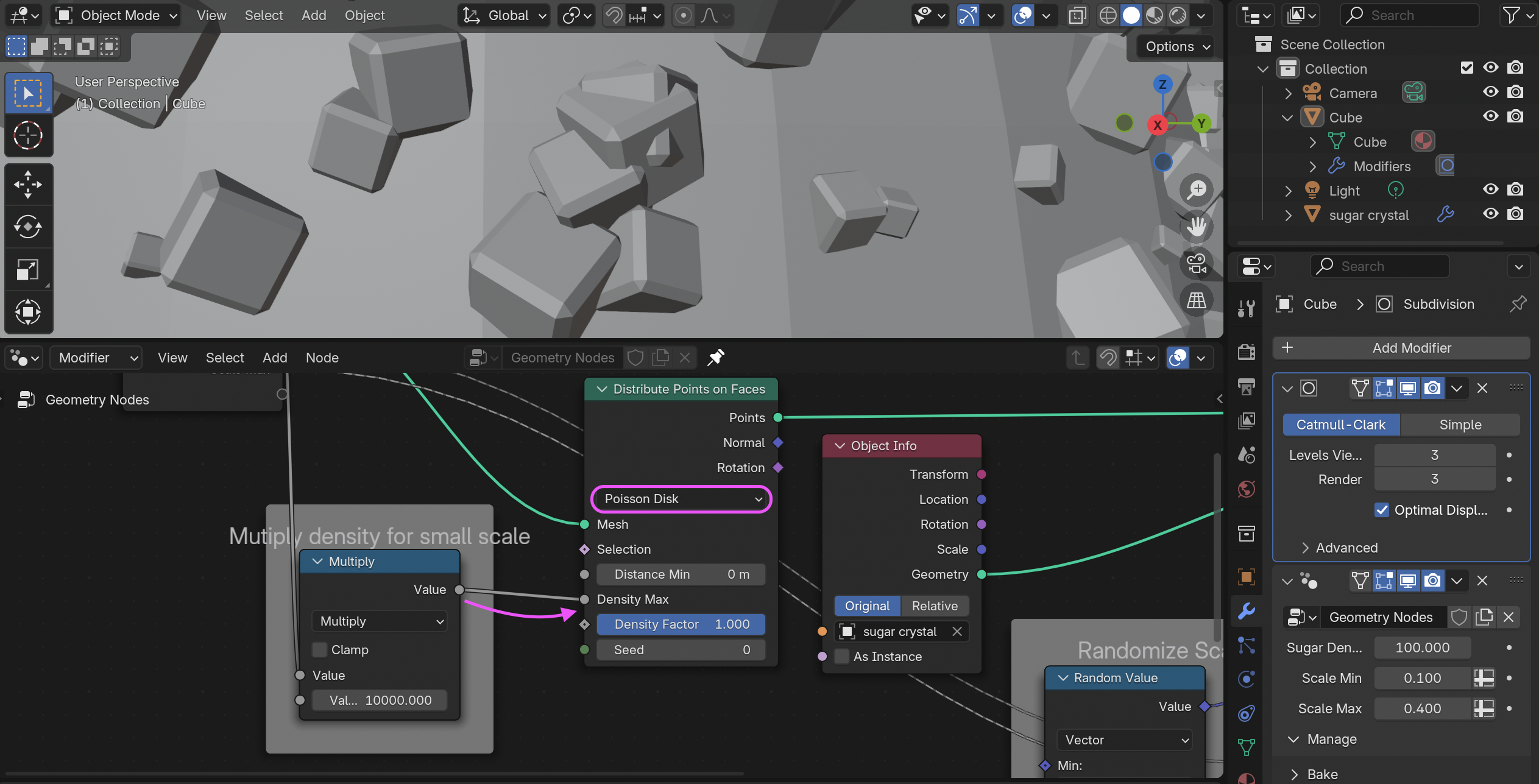Click the Scale Max value field
The image size is (1539, 784).
[1422, 708]
